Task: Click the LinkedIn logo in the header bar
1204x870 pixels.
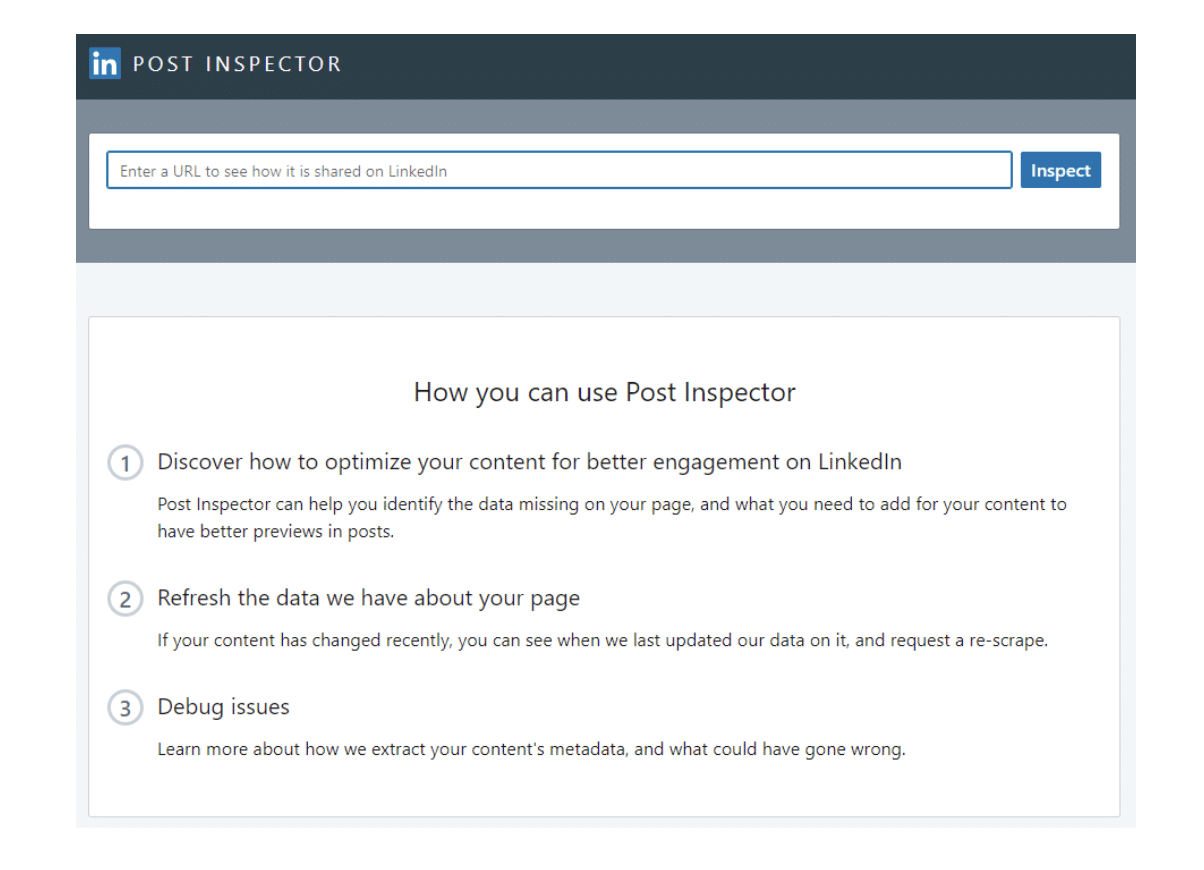Action: pos(104,64)
